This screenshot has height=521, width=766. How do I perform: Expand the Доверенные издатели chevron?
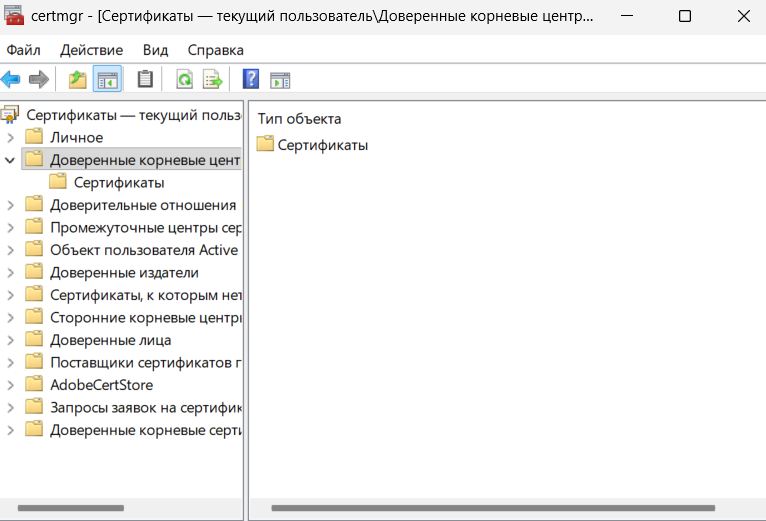[10, 273]
